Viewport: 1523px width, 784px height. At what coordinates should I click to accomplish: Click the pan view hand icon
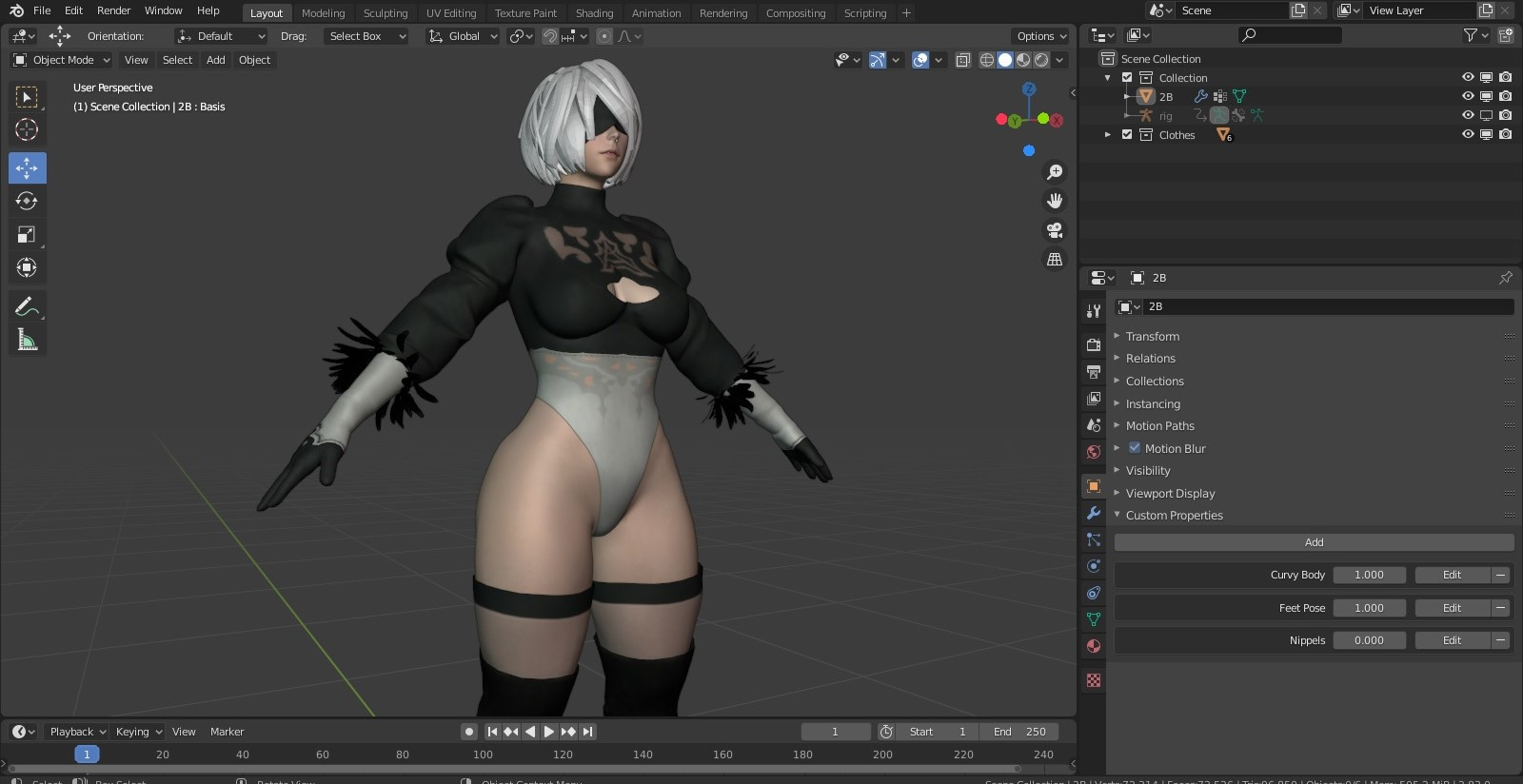(1055, 201)
